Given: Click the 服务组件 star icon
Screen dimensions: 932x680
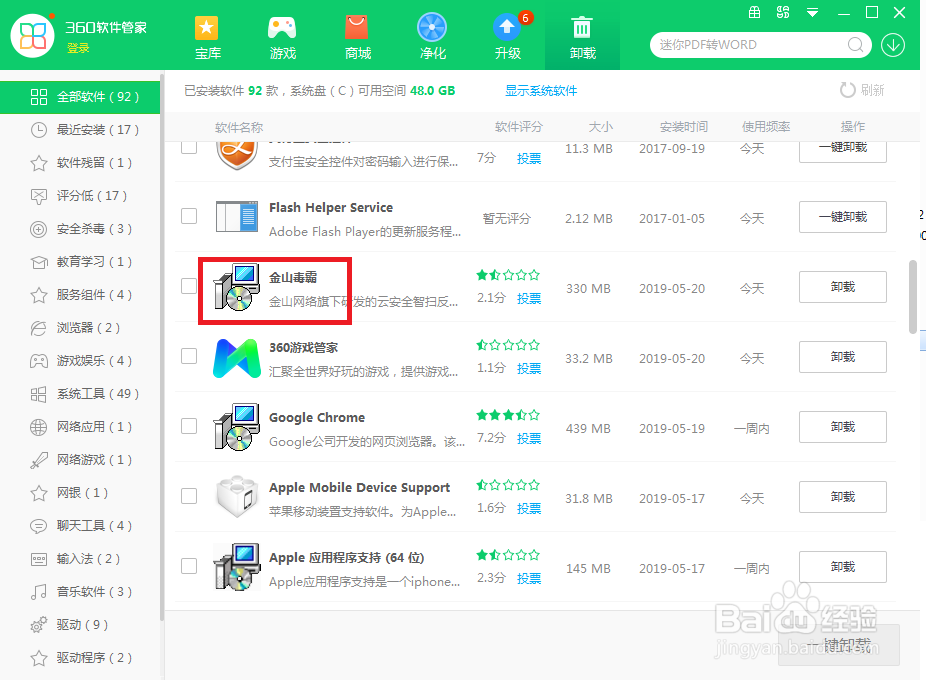Looking at the screenshot, I should pyautogui.click(x=39, y=295).
